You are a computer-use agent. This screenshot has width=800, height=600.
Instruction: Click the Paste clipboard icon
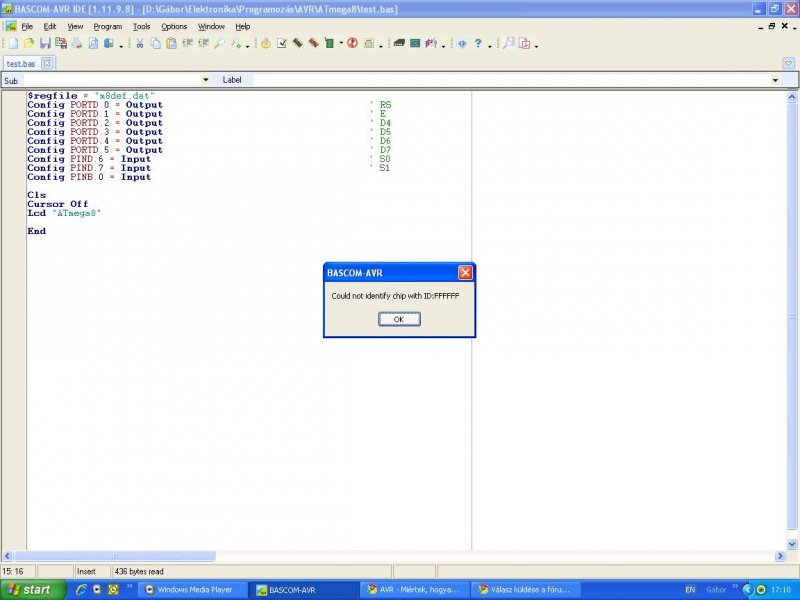click(x=171, y=43)
